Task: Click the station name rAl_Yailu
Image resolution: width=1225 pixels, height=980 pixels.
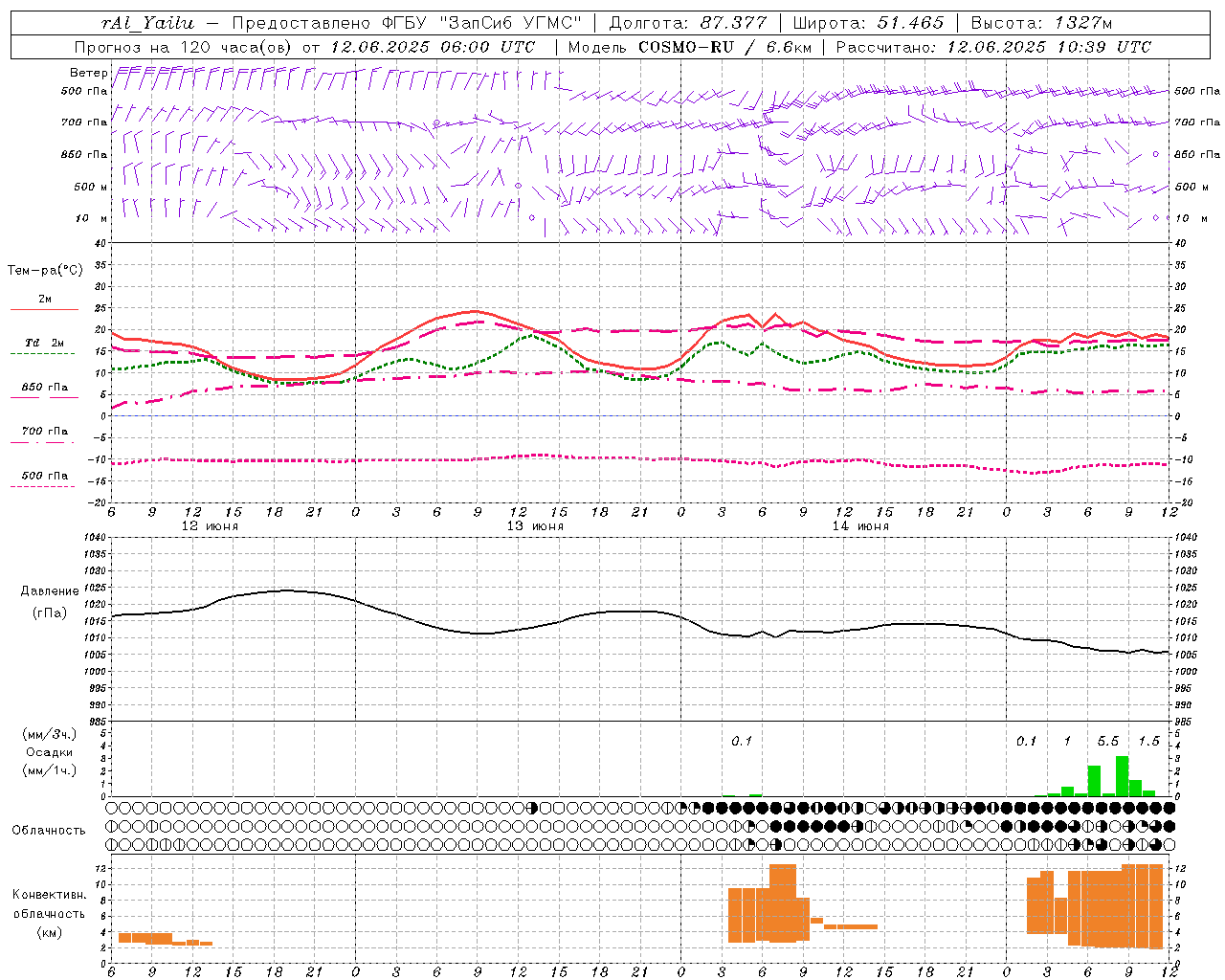Action: click(146, 23)
